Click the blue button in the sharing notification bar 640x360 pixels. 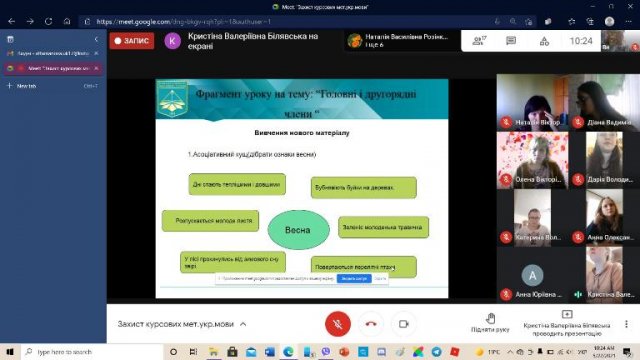click(353, 278)
